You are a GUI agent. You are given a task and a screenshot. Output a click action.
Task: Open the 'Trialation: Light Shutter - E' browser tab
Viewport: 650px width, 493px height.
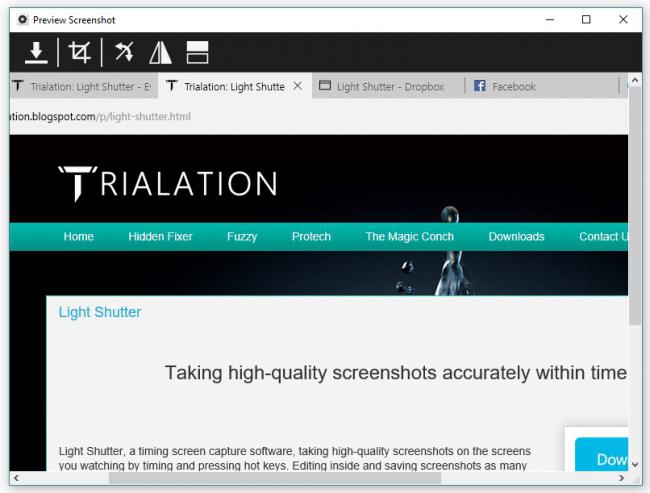tap(83, 86)
